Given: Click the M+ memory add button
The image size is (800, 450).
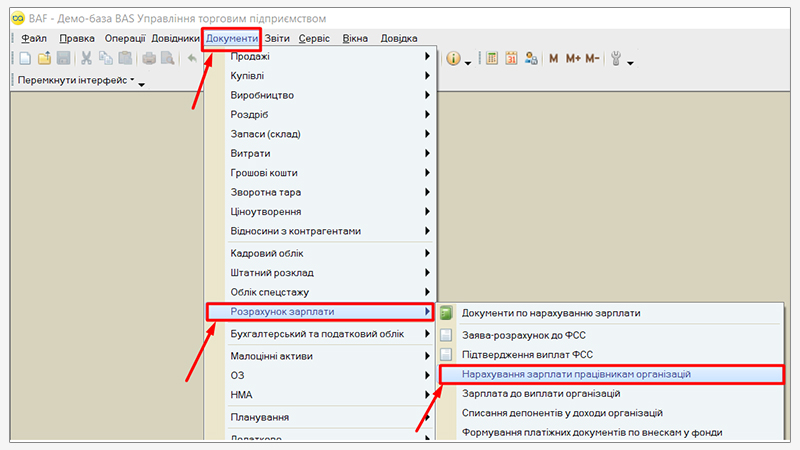Looking at the screenshot, I should click(573, 59).
